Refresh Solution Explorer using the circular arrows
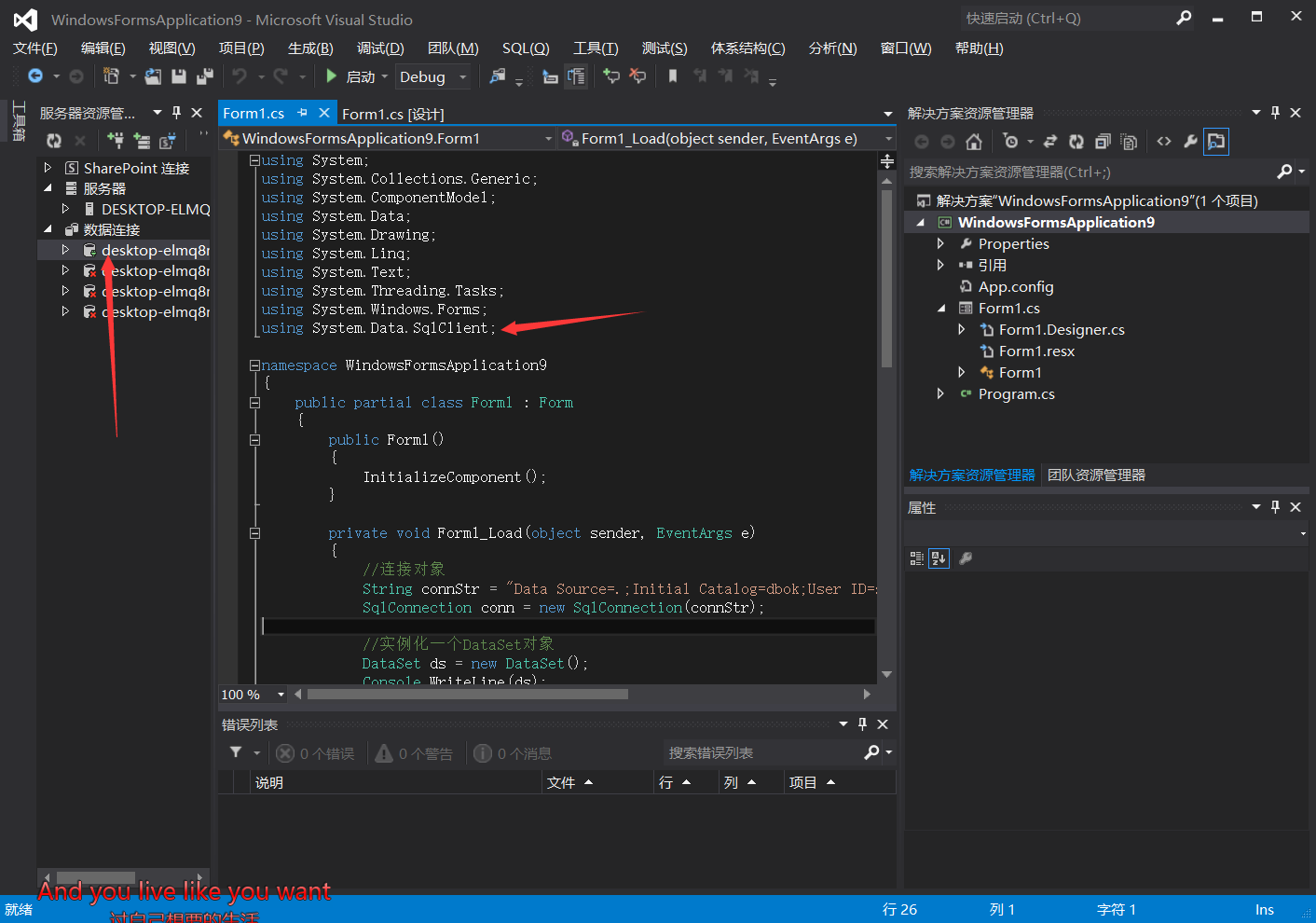 [x=1076, y=142]
